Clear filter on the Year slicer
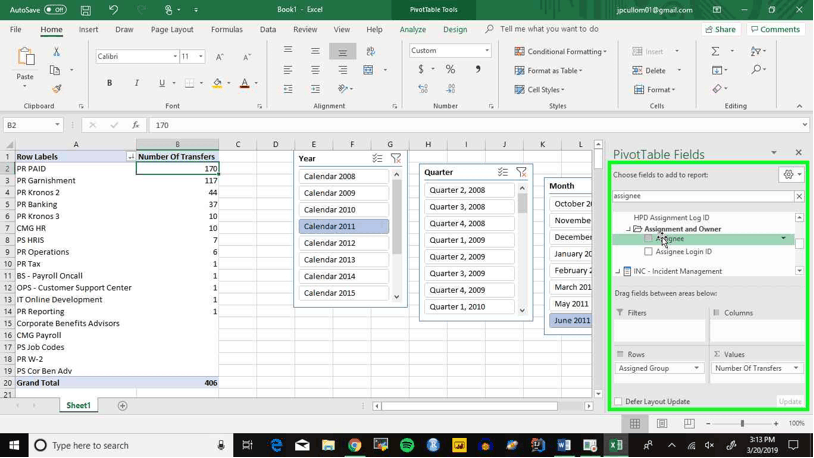The width and height of the screenshot is (814, 458). (396, 158)
